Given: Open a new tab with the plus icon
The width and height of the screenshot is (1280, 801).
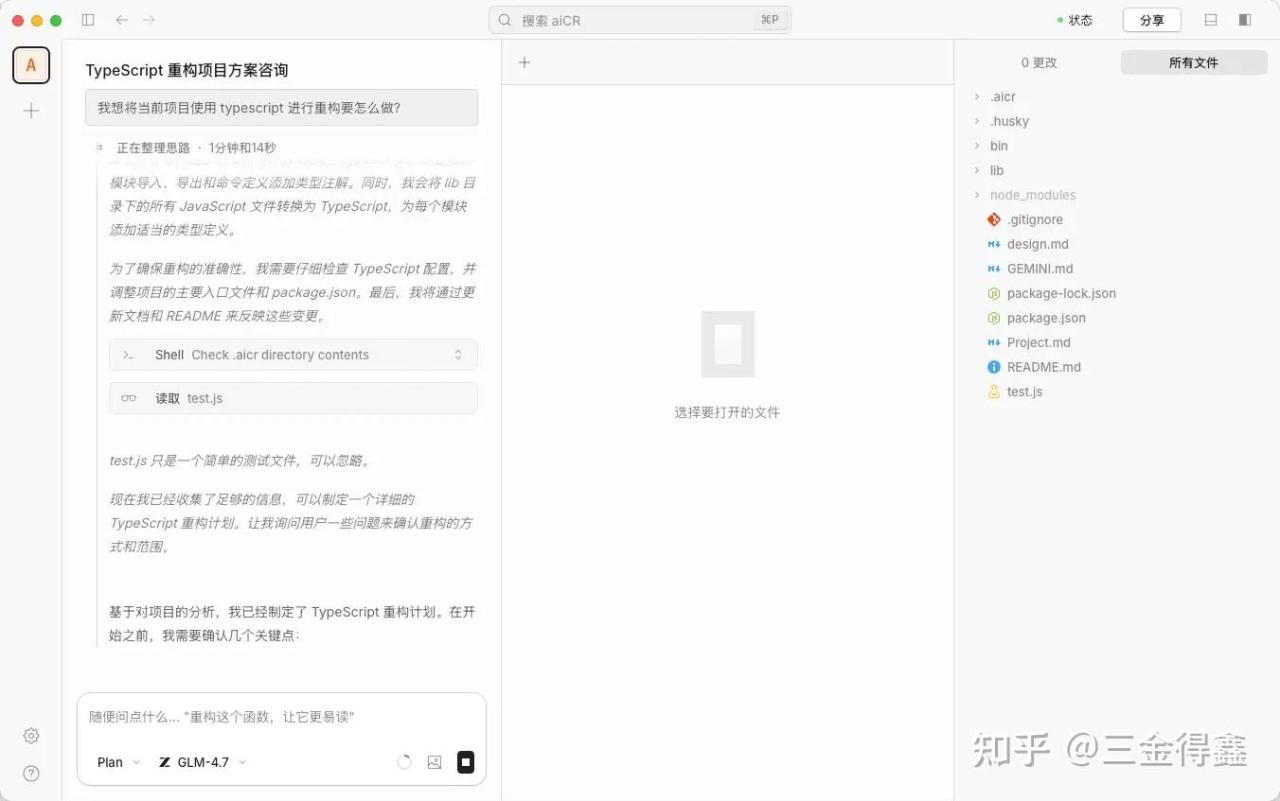Looking at the screenshot, I should point(524,62).
